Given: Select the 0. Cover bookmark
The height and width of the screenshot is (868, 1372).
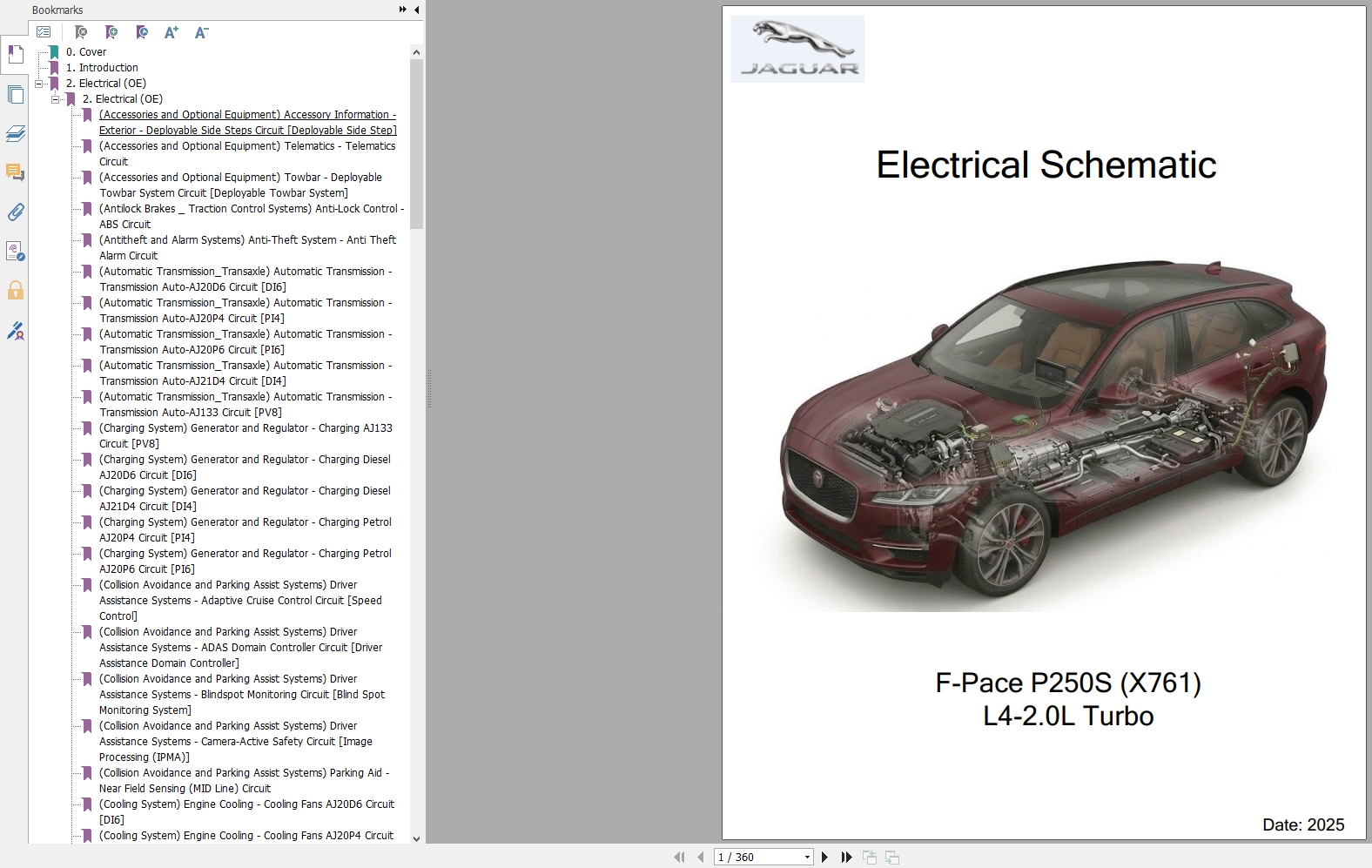Looking at the screenshot, I should 85,52.
